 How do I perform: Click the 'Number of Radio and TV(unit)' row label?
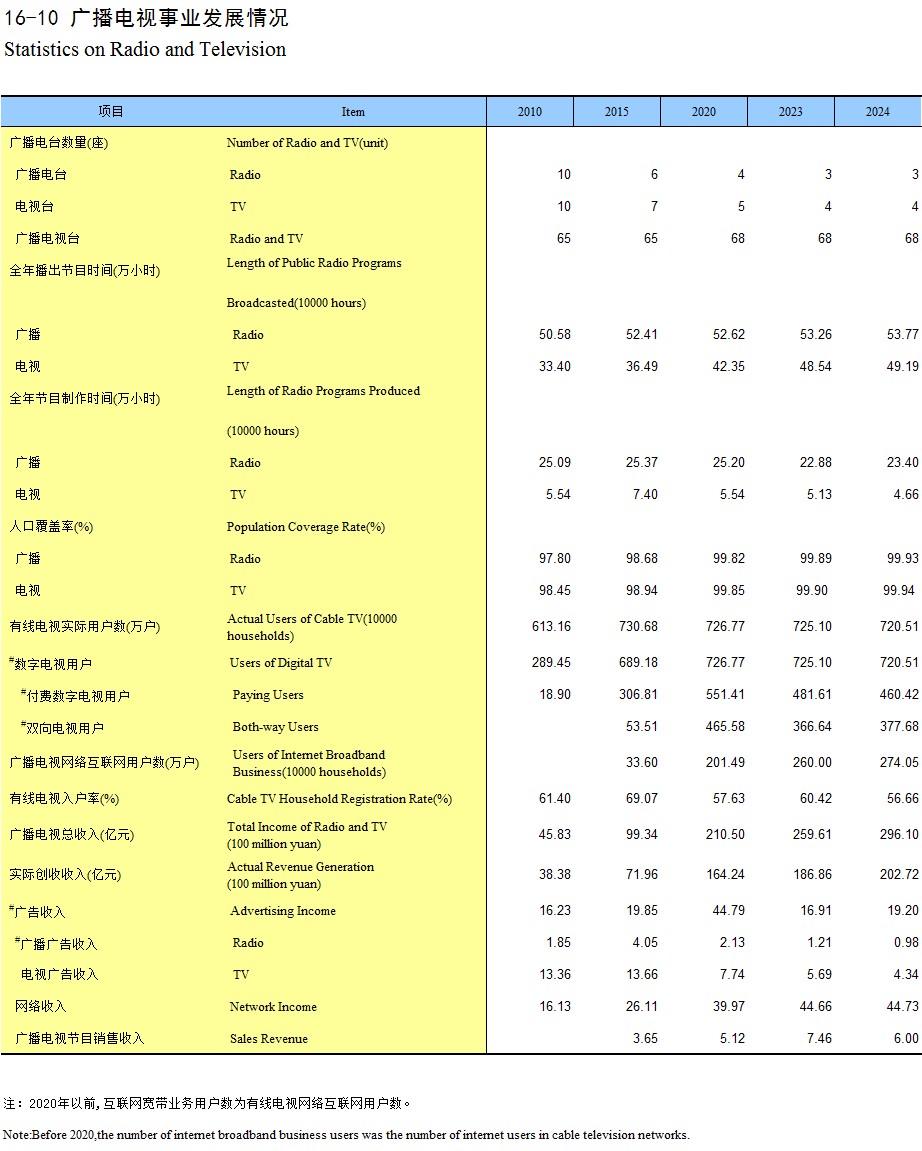[307, 143]
